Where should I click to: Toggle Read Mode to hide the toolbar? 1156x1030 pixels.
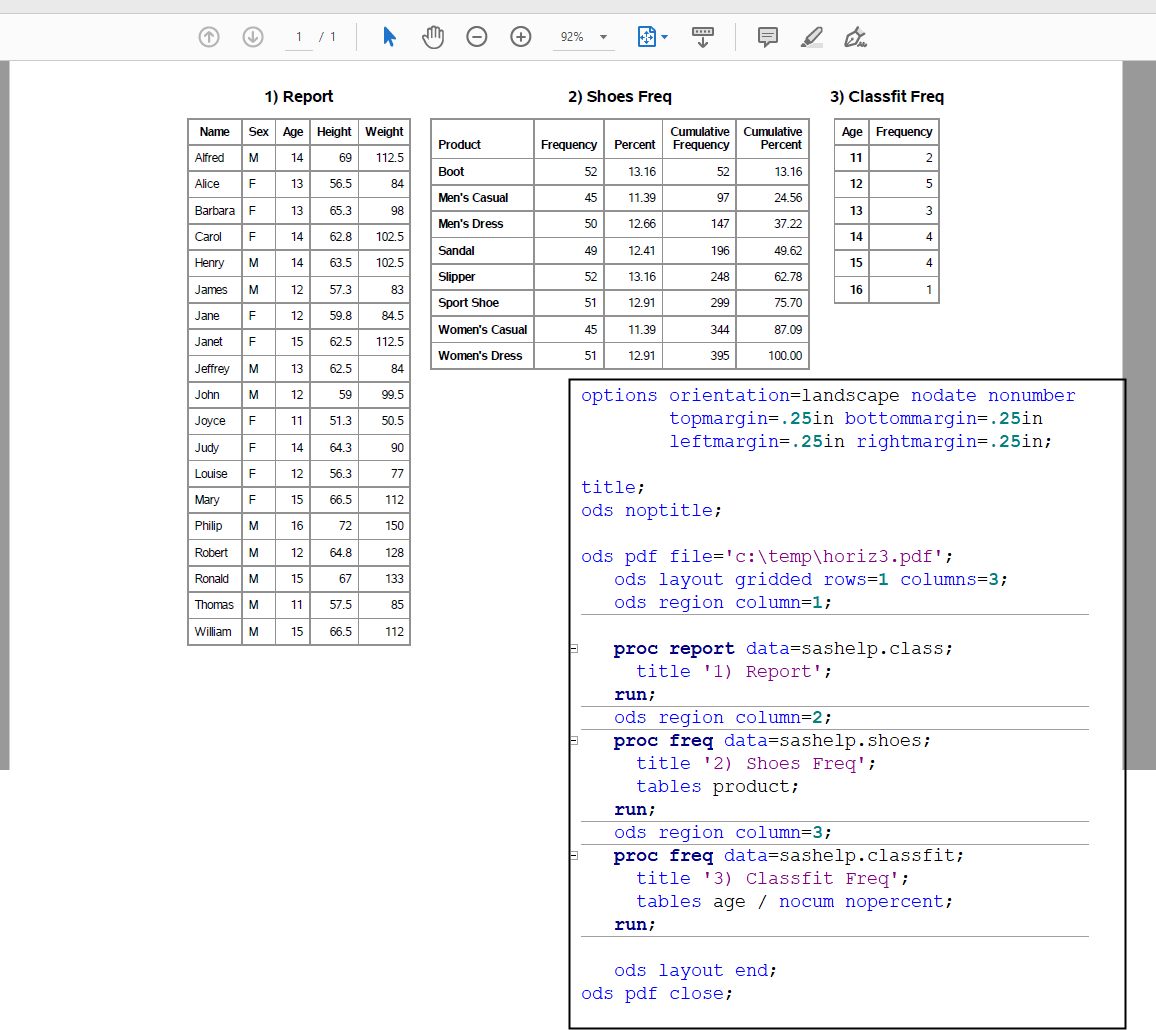coord(703,36)
